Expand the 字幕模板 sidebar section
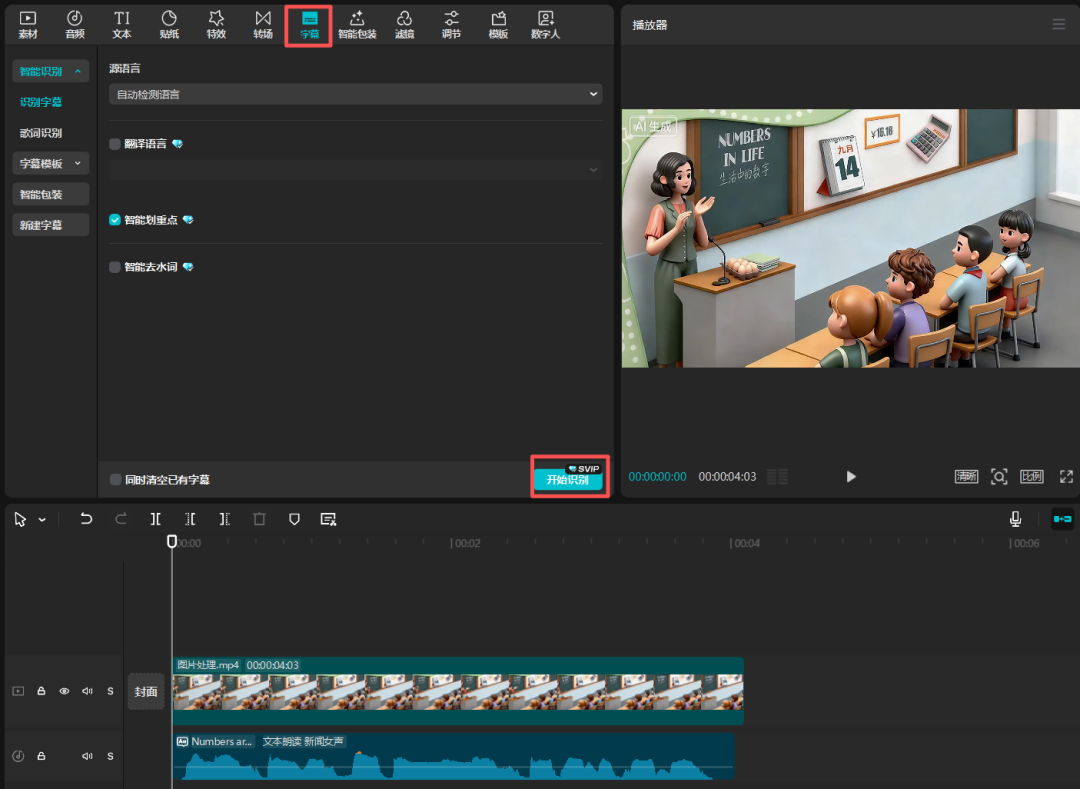This screenshot has height=789, width=1080. pos(51,163)
